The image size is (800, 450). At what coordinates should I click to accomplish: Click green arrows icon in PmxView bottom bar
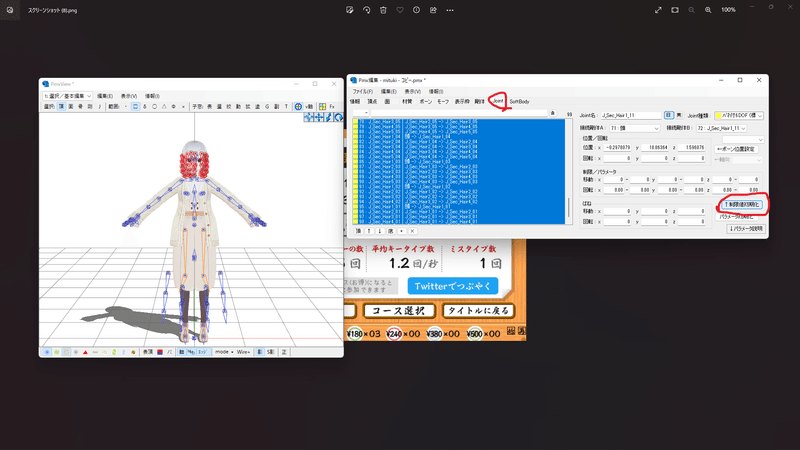pyautogui.click(x=114, y=352)
